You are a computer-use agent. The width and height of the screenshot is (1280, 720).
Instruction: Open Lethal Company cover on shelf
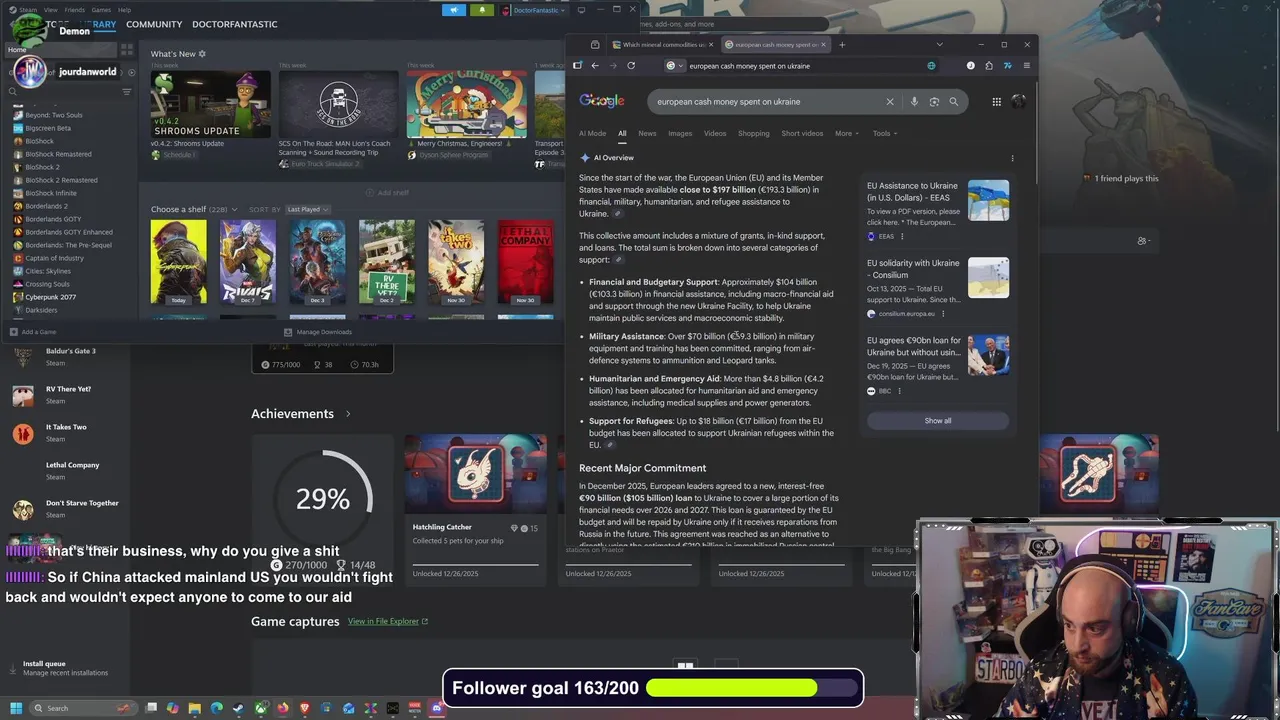(525, 262)
